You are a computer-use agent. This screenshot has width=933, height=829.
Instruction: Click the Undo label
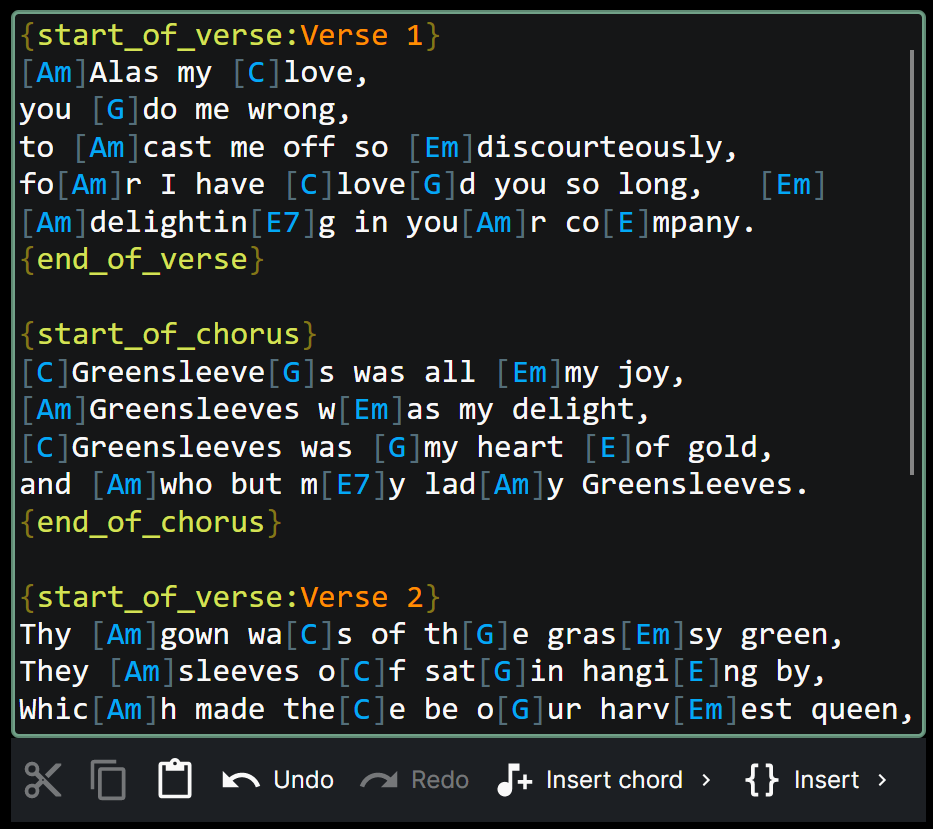point(303,780)
